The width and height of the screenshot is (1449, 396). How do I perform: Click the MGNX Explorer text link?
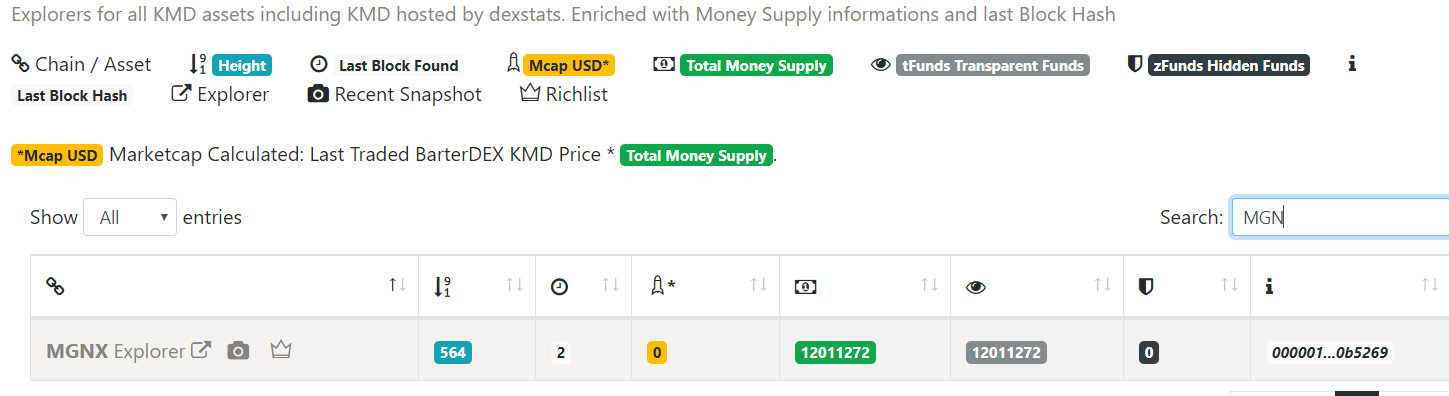(x=149, y=351)
